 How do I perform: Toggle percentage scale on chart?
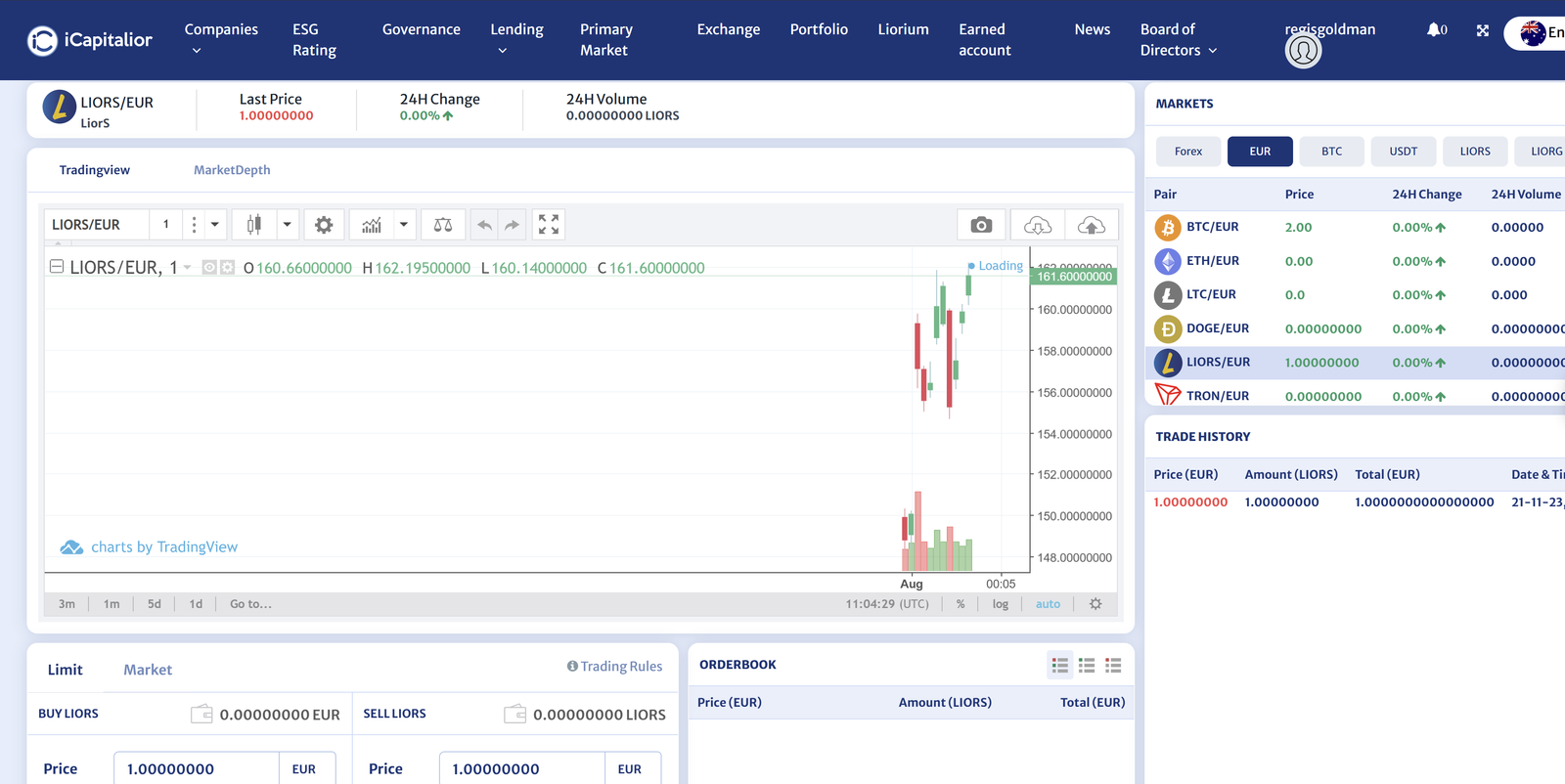[x=961, y=604]
